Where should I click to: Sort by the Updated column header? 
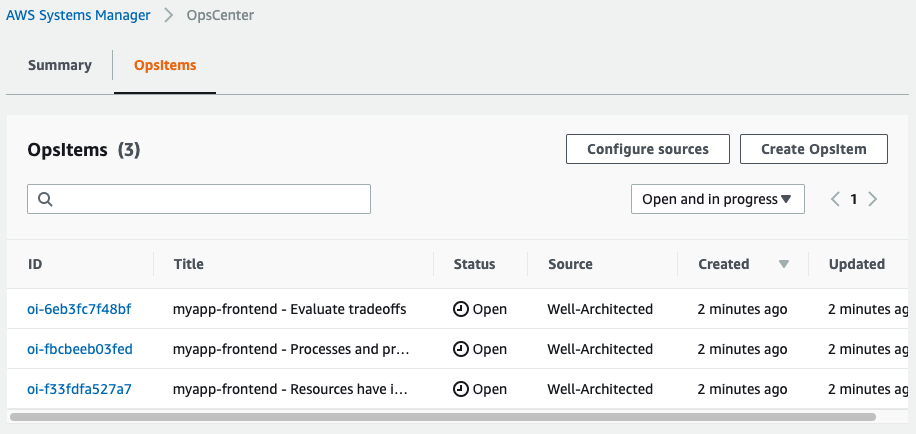(x=856, y=264)
